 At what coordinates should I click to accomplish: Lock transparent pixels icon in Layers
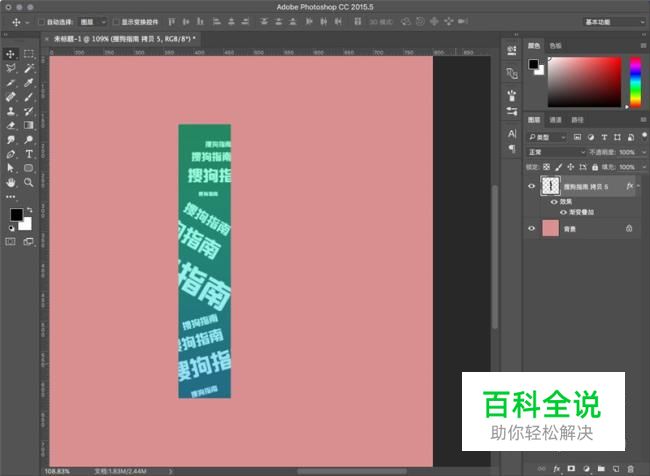[546, 167]
